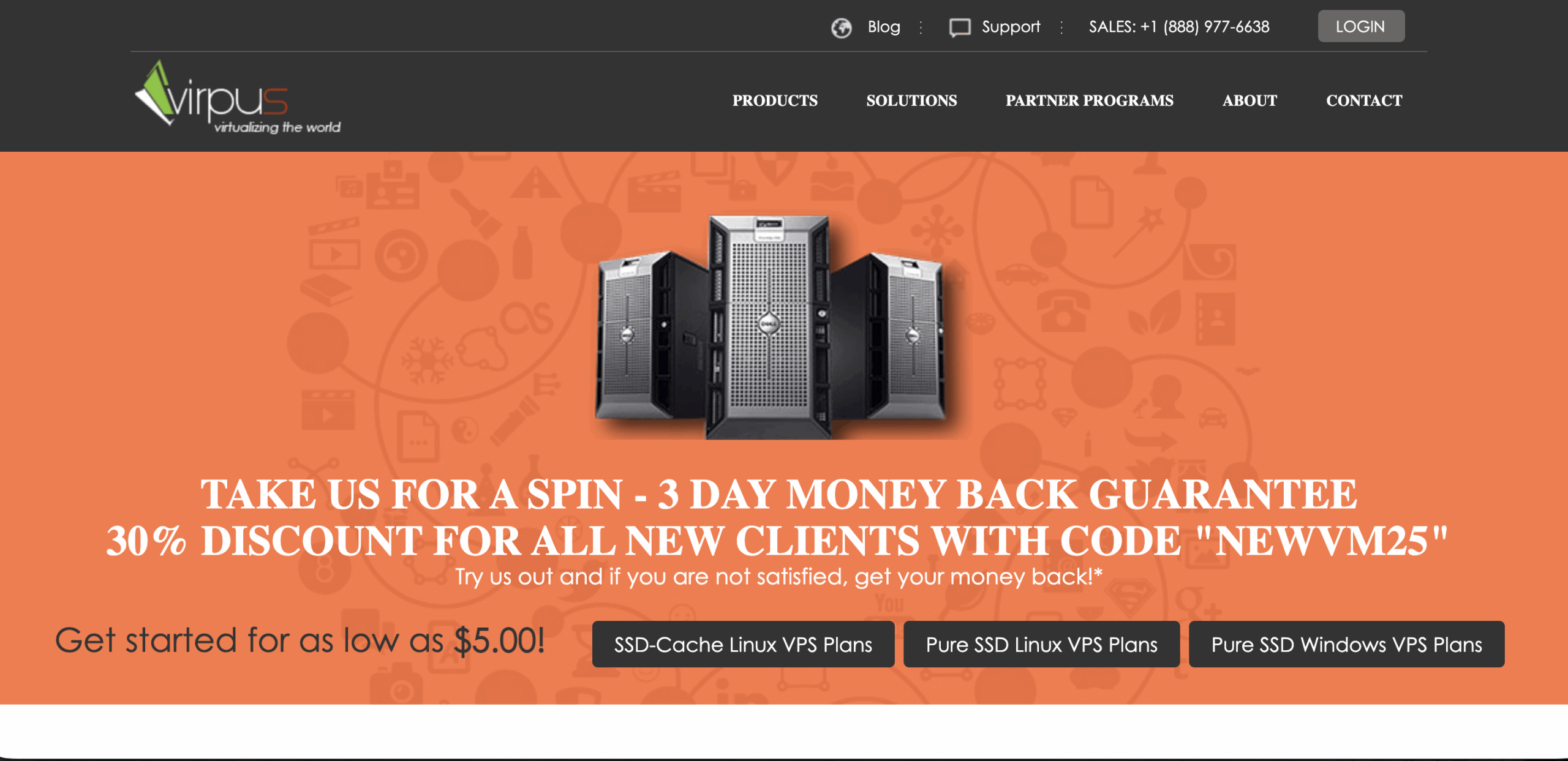Click the LOGIN button
This screenshot has width=1568, height=761.
coord(1360,26)
